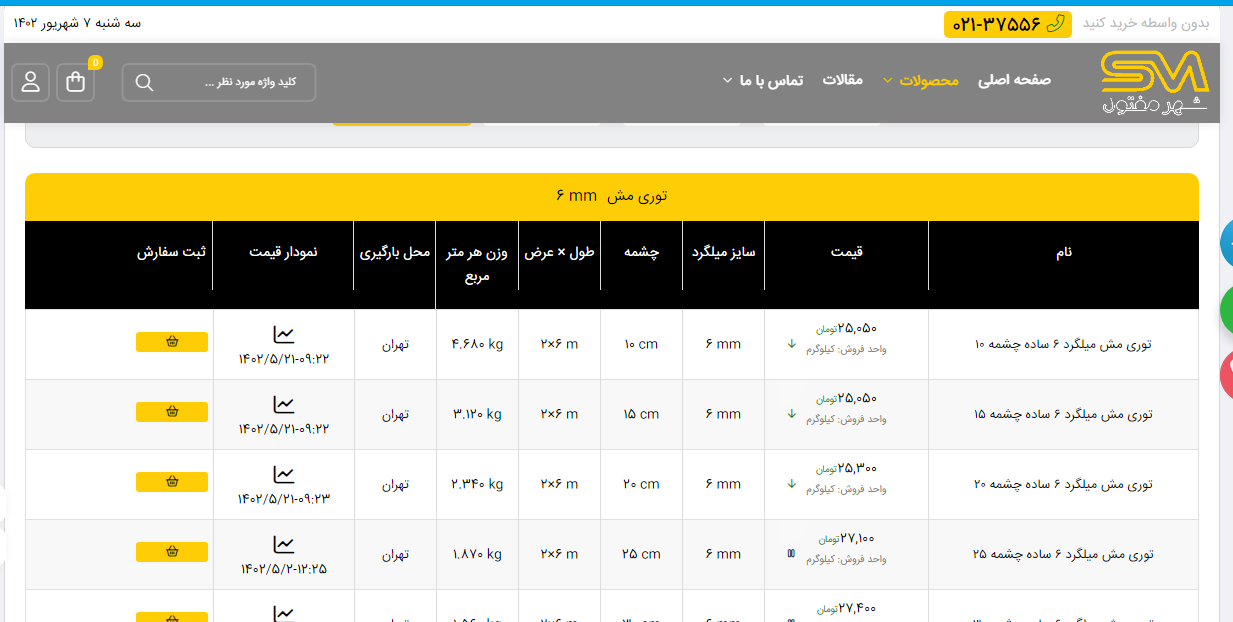Open توری مش میلگرد 6 ساده چشمه 20 link

pos(1062,484)
